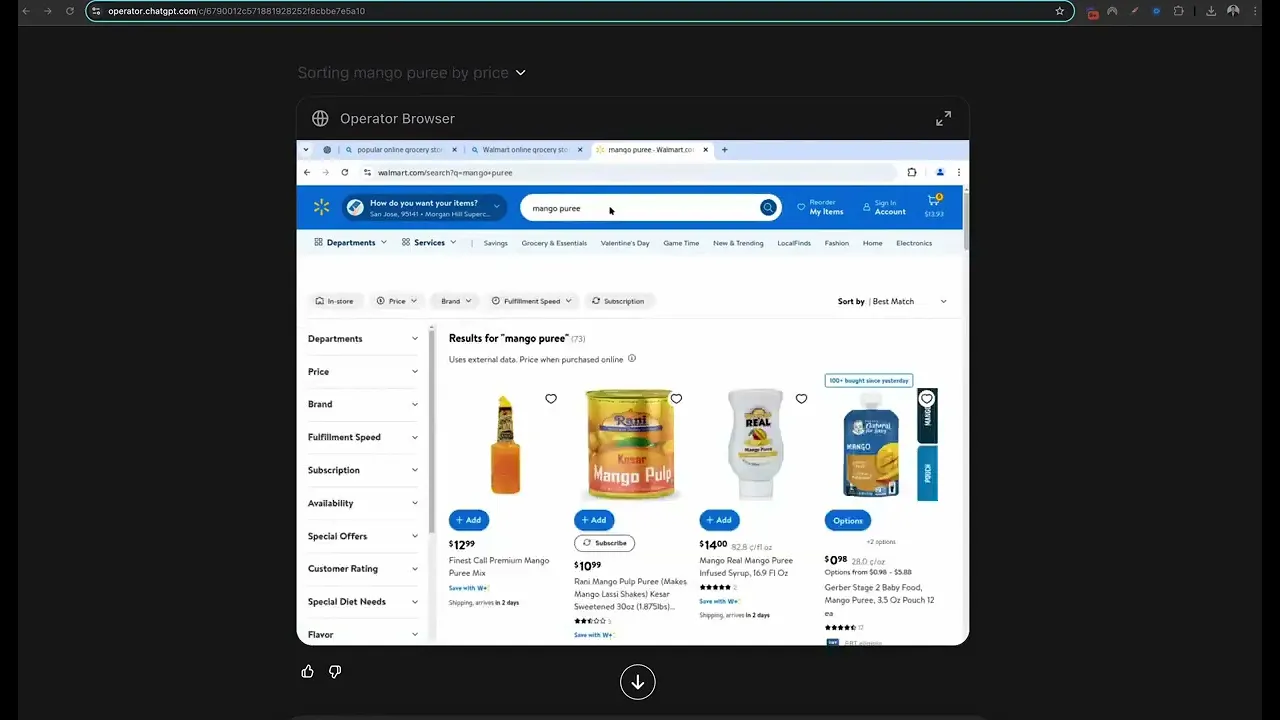Open a new tab with plus icon

725,150
